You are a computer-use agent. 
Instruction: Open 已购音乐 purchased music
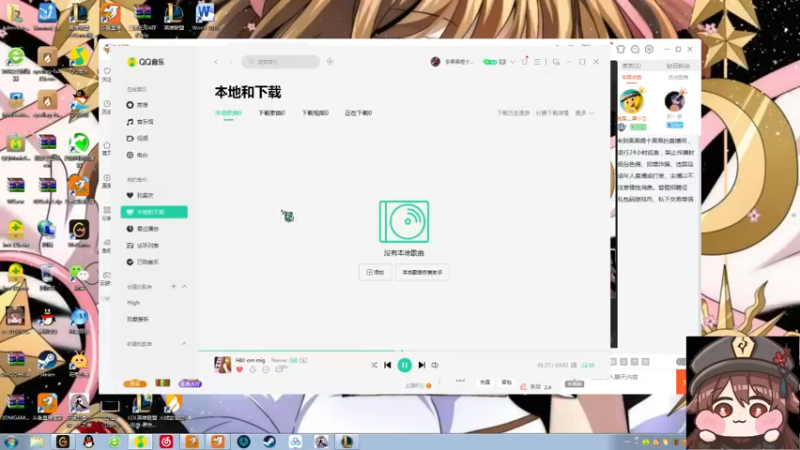(142, 262)
